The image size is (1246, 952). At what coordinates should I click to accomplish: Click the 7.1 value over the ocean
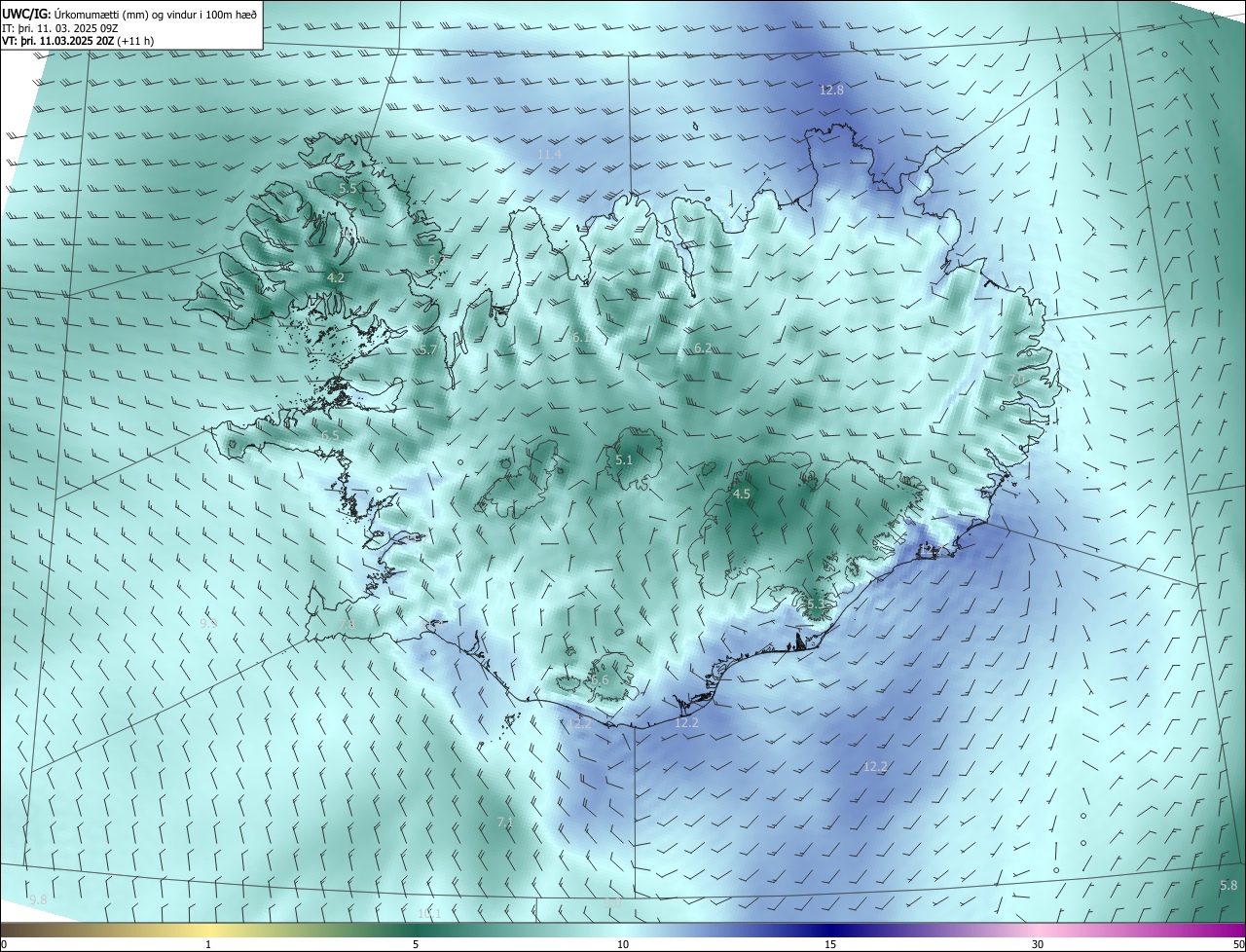coord(505,823)
